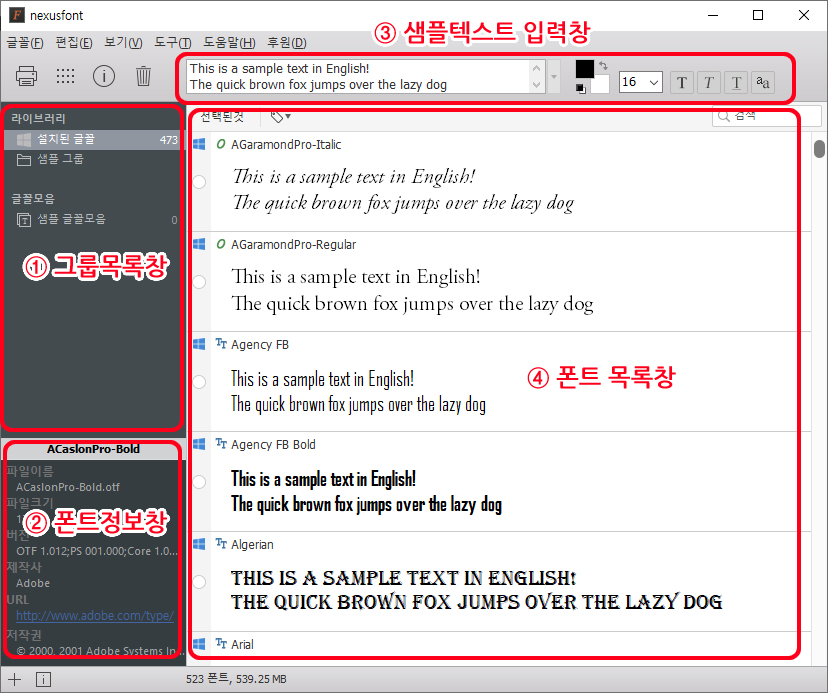Toggle underline text style button
Screen dimensions: 828x693
736,82
